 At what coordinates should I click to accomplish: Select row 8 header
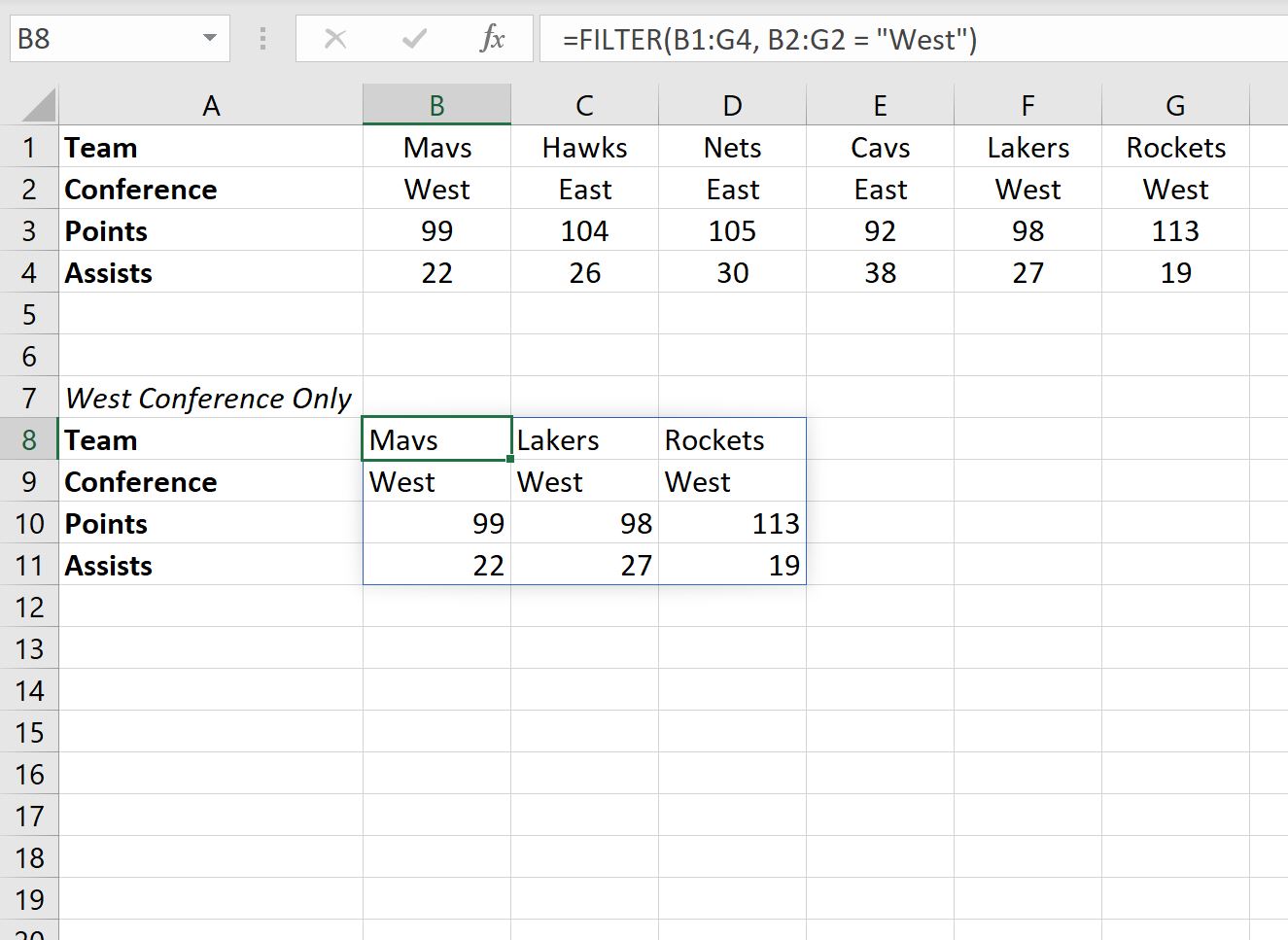tap(29, 439)
